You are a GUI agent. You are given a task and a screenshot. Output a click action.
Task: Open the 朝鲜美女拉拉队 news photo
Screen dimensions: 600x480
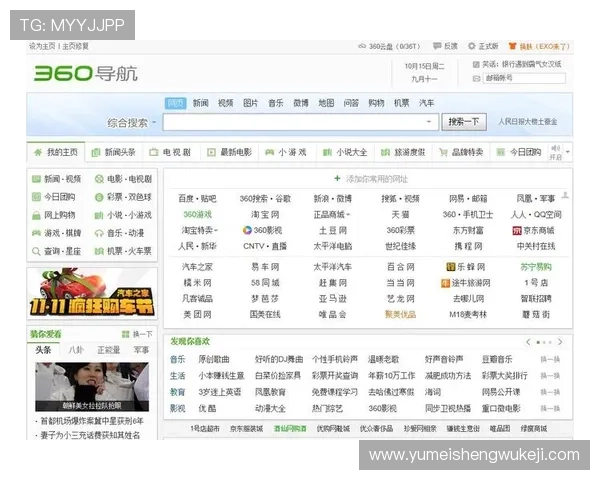tap(92, 387)
